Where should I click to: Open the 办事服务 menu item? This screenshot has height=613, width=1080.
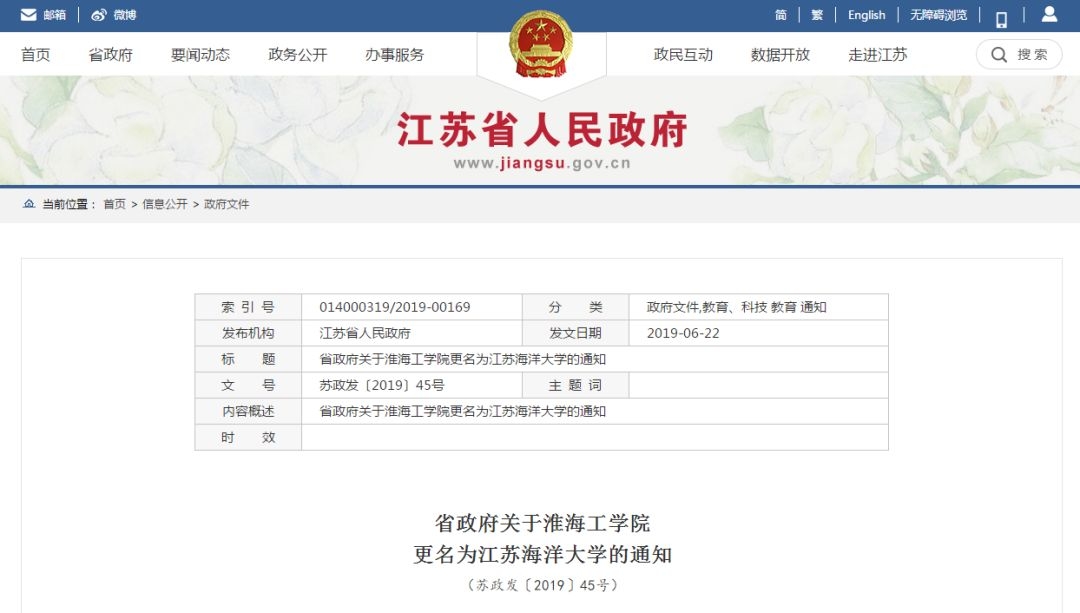click(395, 54)
